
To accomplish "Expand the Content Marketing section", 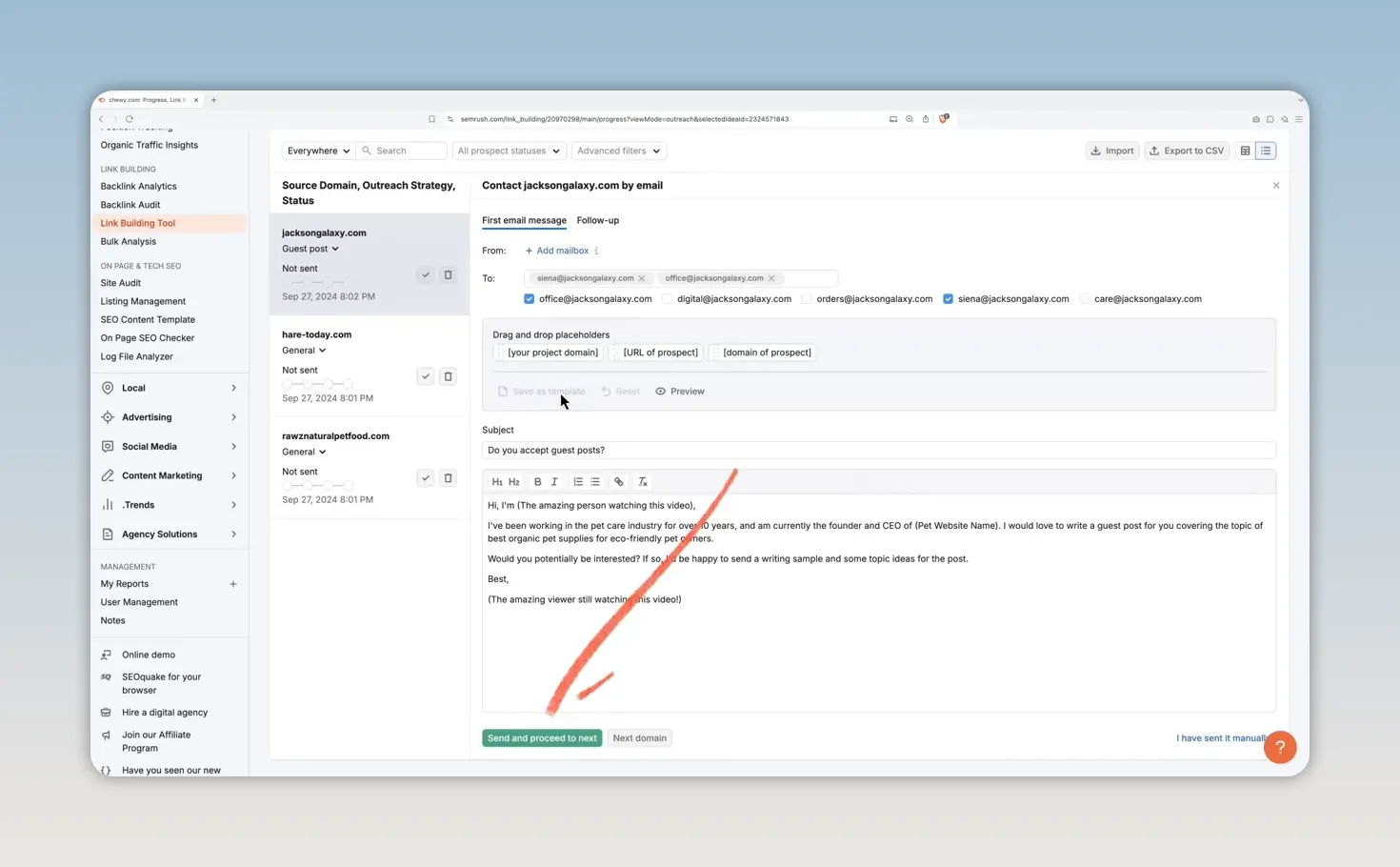I will coord(169,475).
